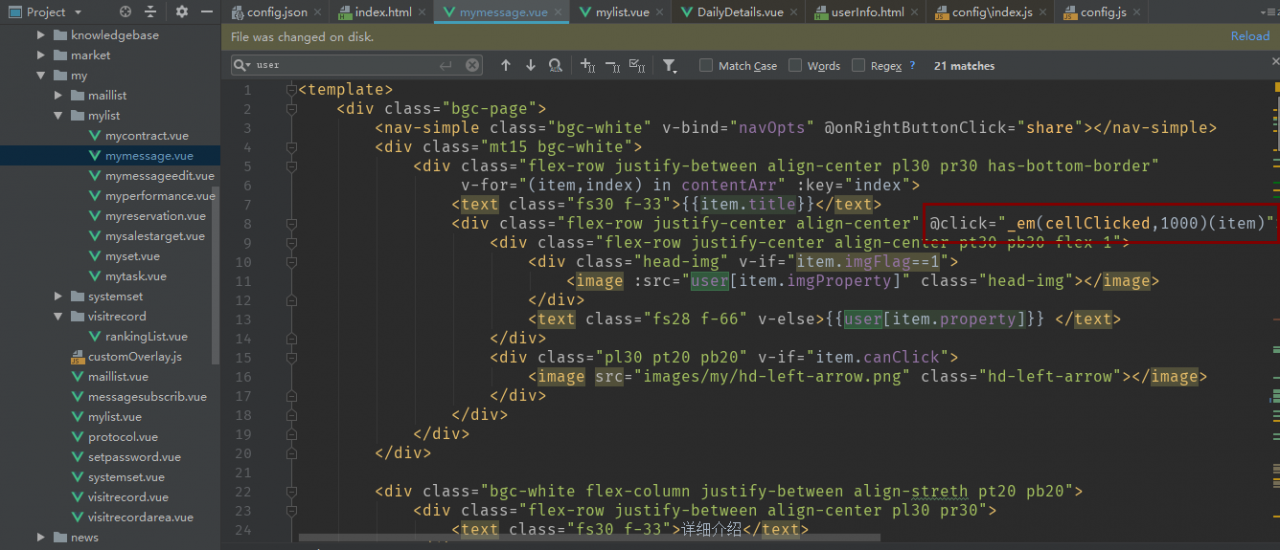Click the new-line return icon in search field
Screen dimensions: 1280x550
(x=446, y=65)
